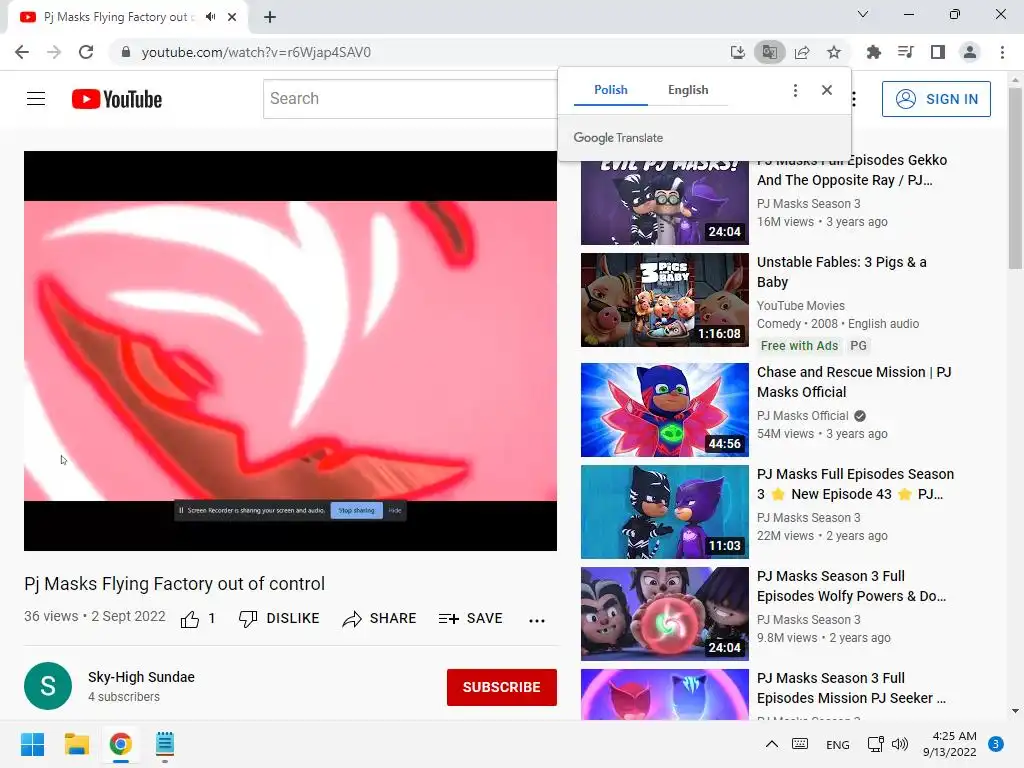Click the DISLIKE button

pyautogui.click(x=279, y=618)
